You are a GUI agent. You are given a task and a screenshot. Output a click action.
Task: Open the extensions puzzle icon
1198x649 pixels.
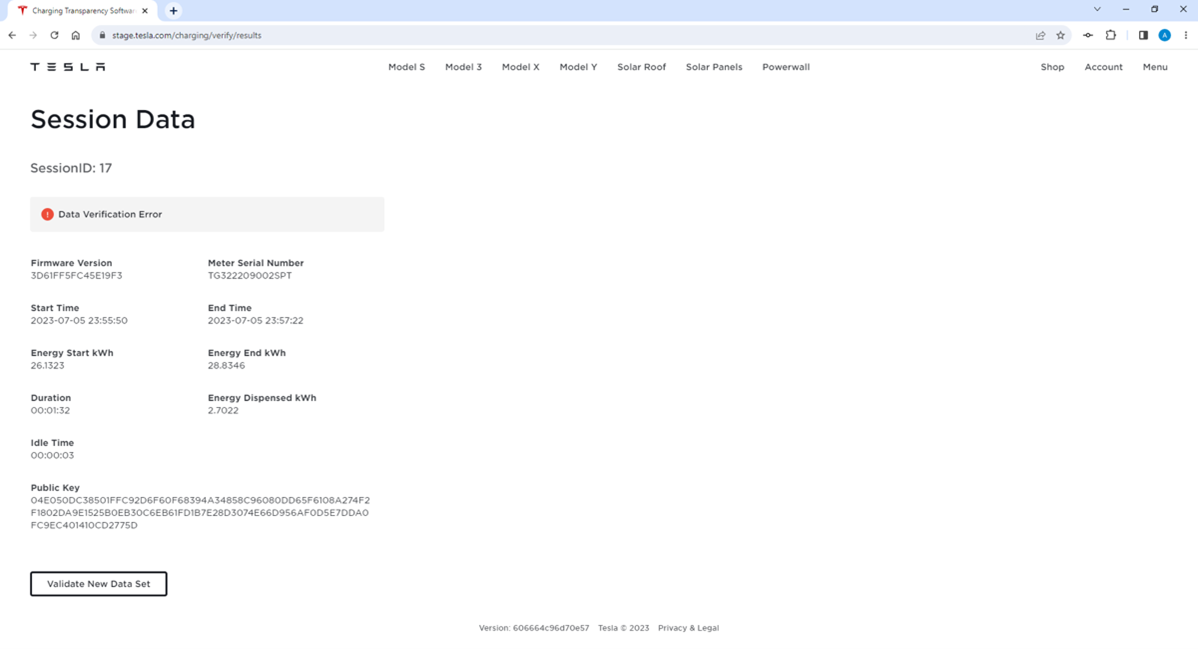point(1111,35)
